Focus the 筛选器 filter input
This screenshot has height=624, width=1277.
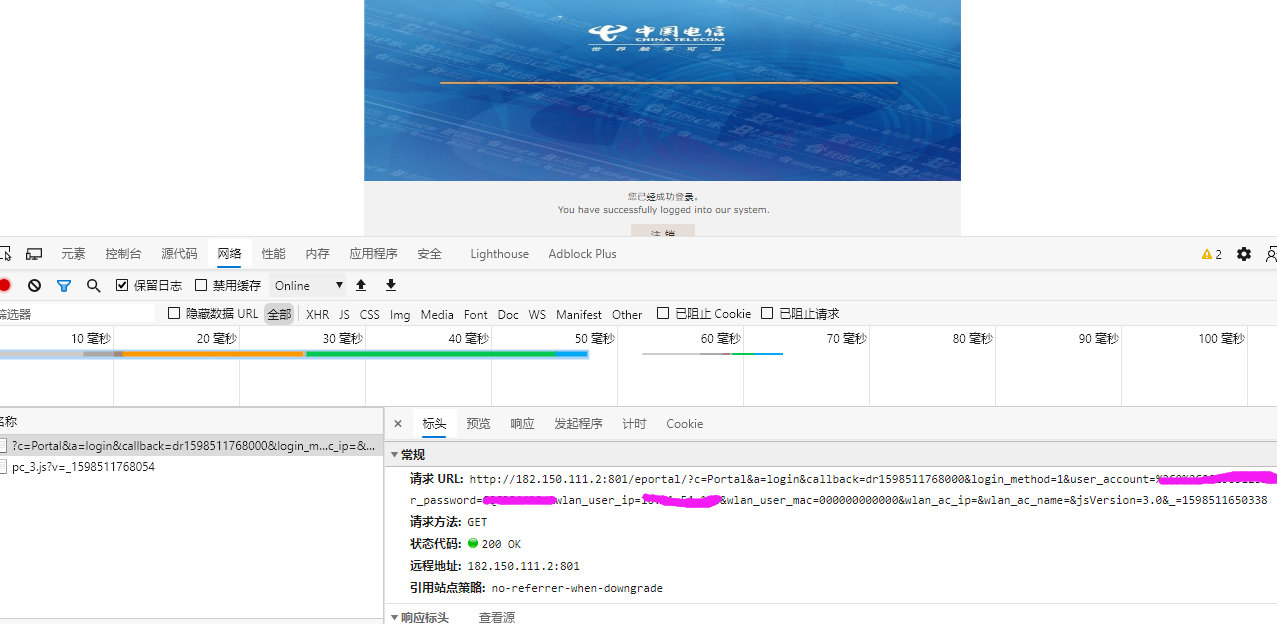click(x=78, y=314)
